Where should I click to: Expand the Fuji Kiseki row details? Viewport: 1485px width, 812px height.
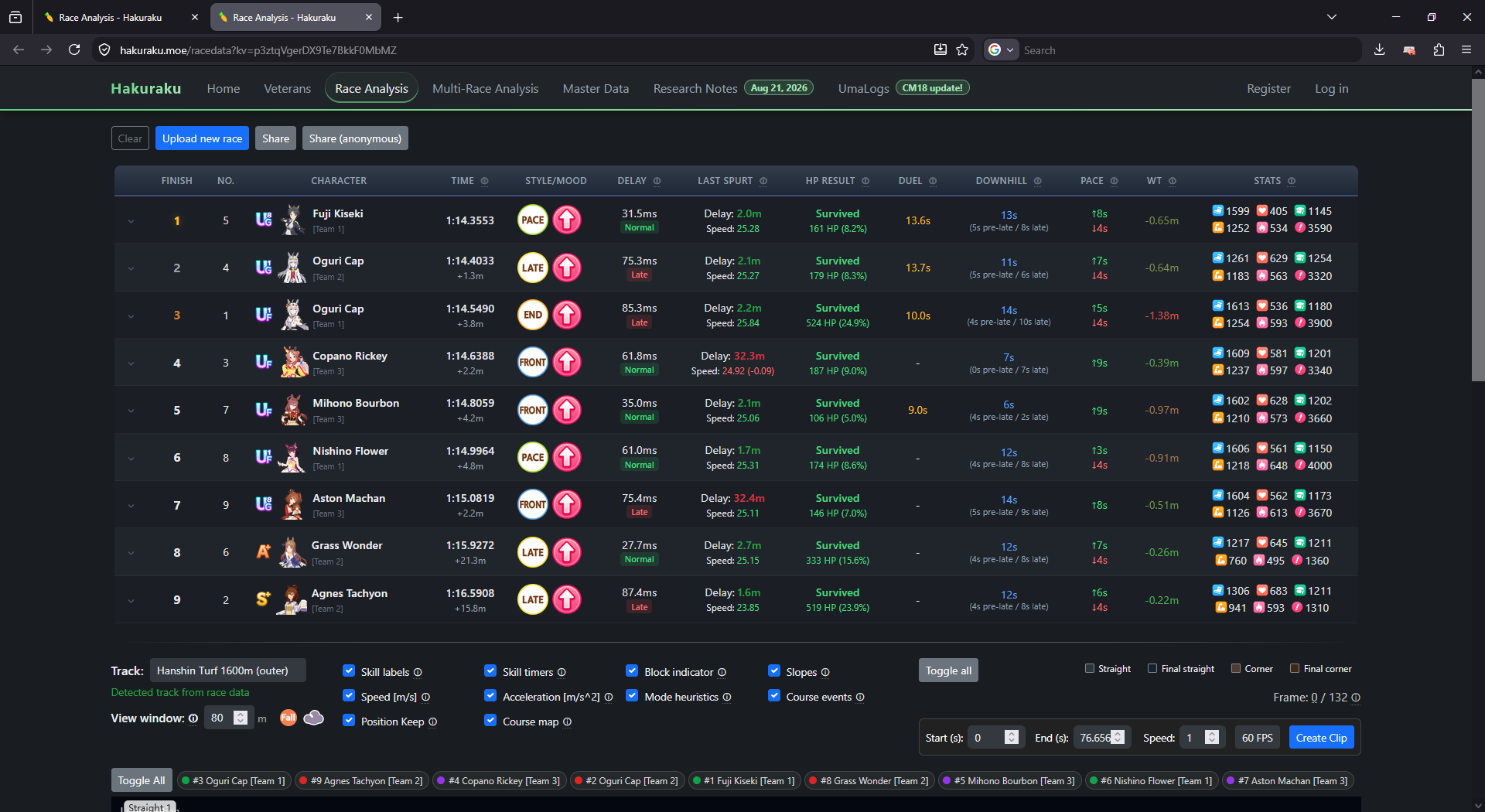pos(131,221)
